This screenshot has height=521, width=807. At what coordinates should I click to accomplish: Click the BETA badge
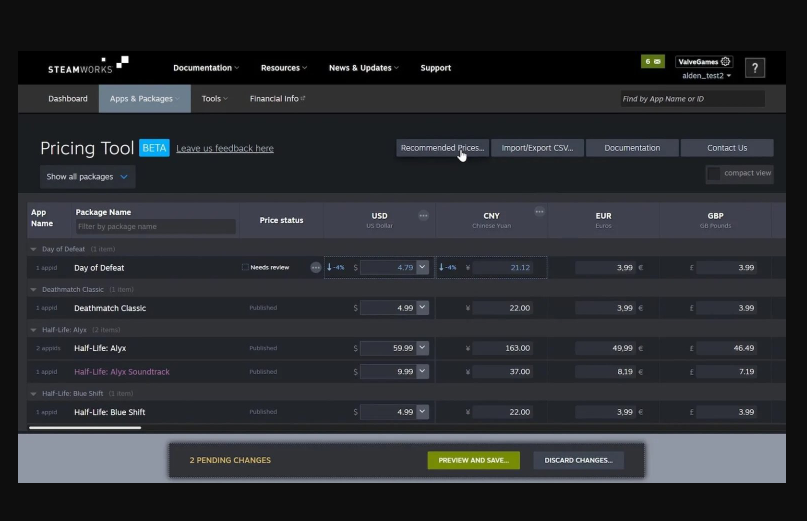154,148
